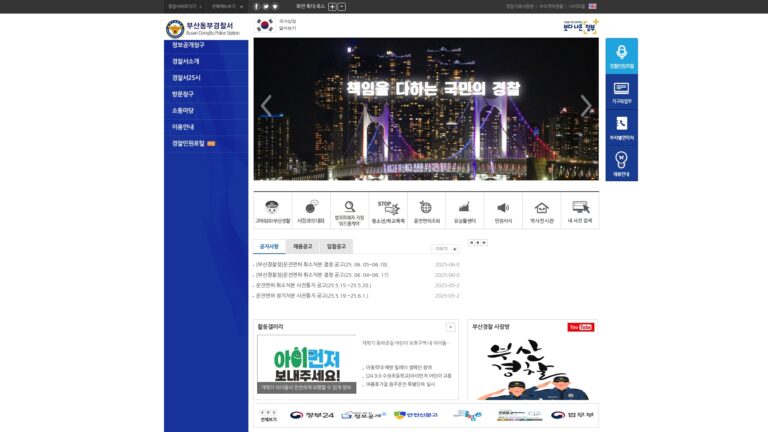768x432 pixels.
Task: Click the lightbulb icon in right sidebar
Action: [x=622, y=163]
